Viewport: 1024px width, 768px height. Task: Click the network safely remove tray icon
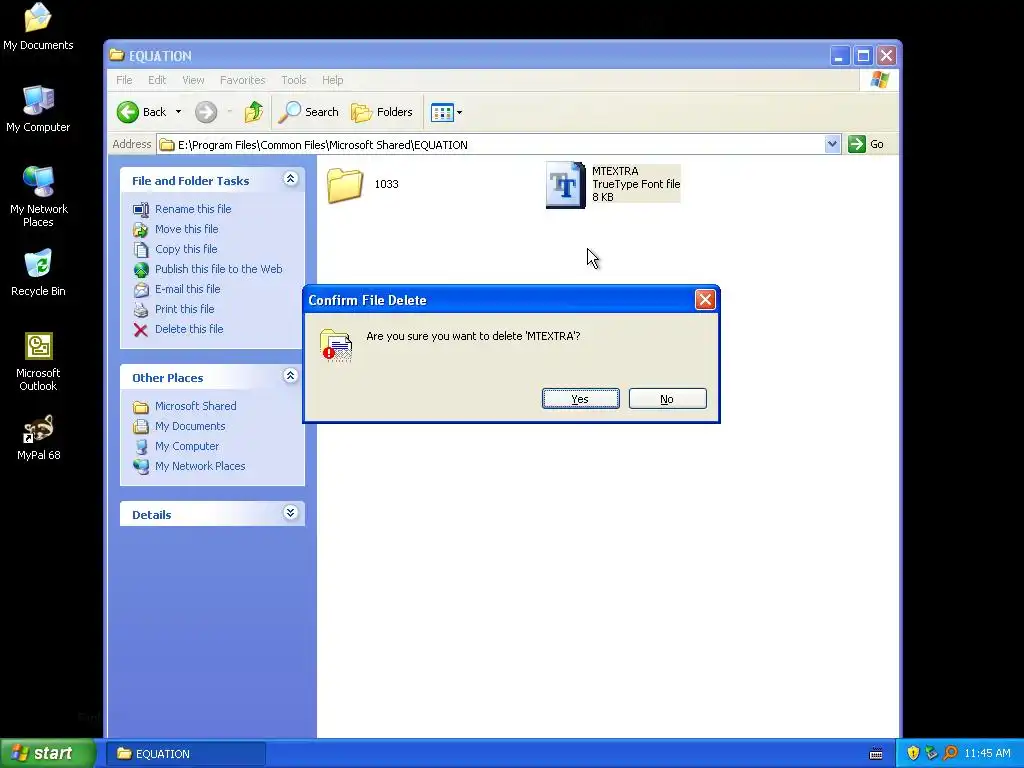coord(931,753)
